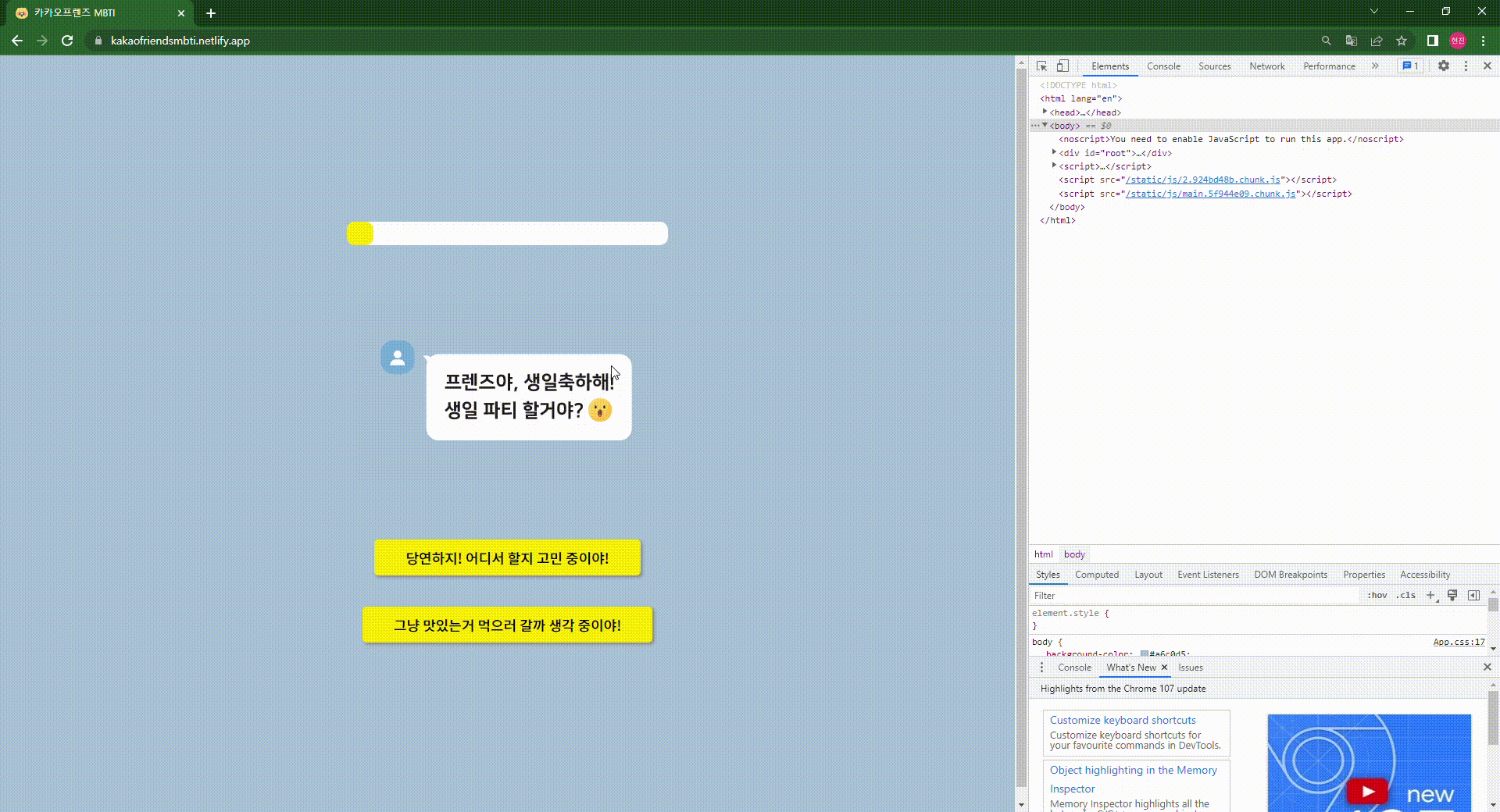1500x812 pixels.
Task: Show more DevTools panels chevron
Action: click(1375, 66)
